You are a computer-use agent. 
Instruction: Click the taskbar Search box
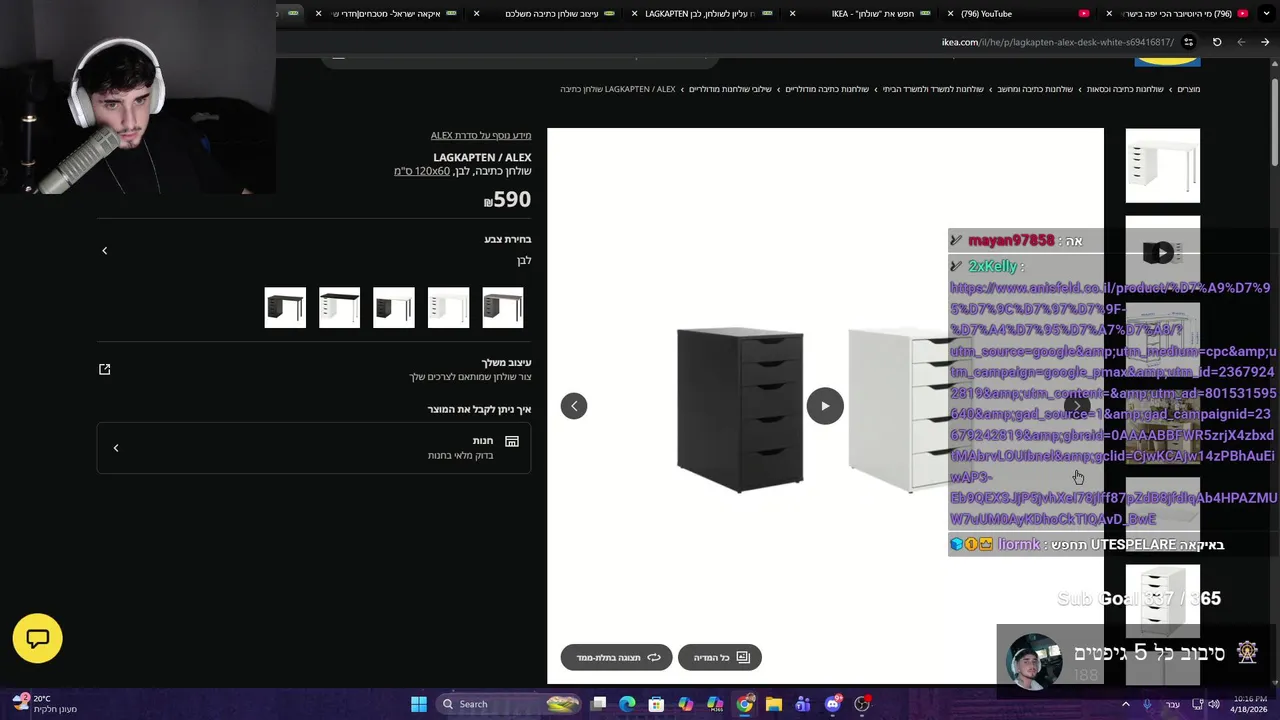[x=510, y=704]
